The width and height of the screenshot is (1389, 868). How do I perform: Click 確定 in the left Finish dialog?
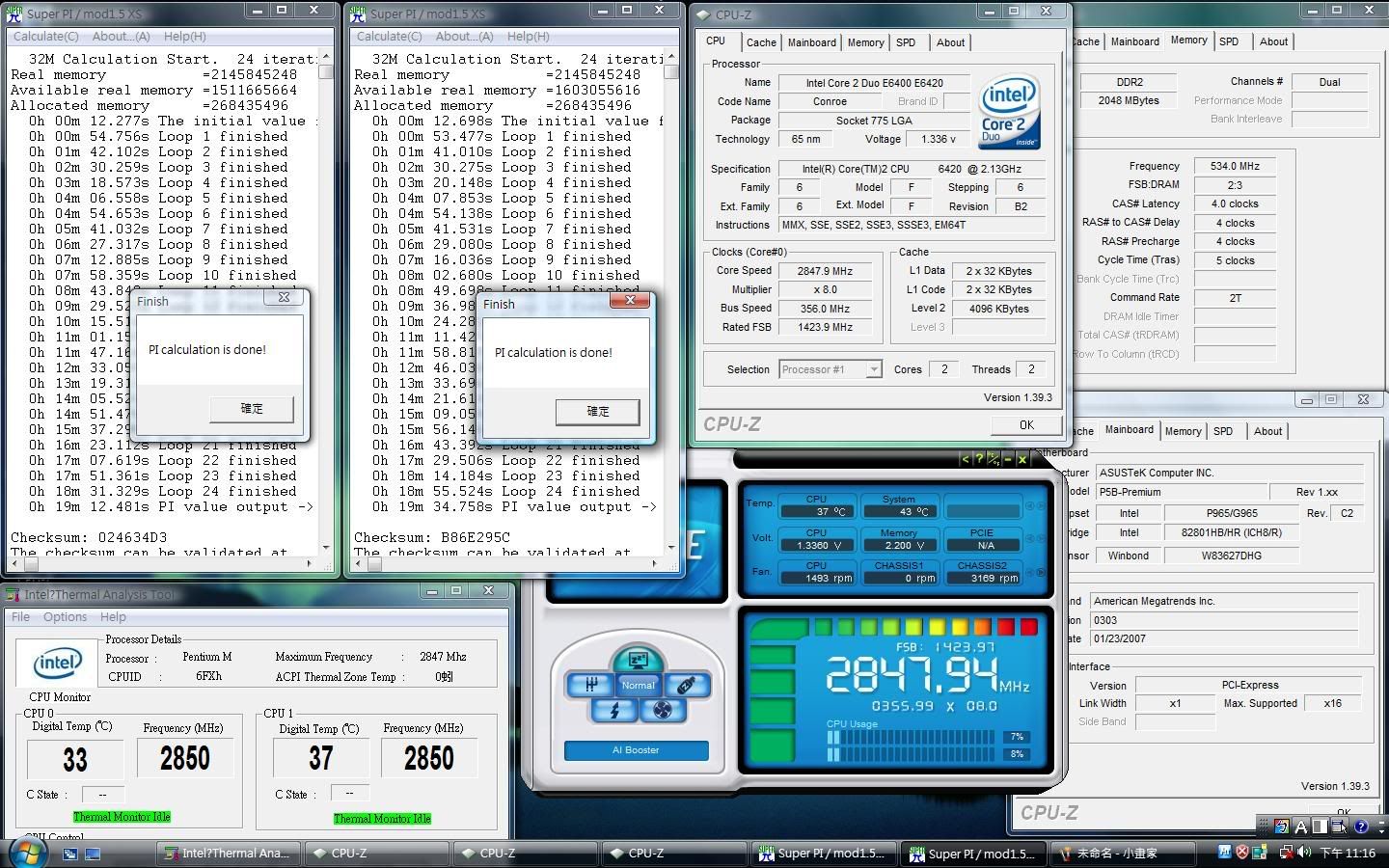tap(252, 409)
